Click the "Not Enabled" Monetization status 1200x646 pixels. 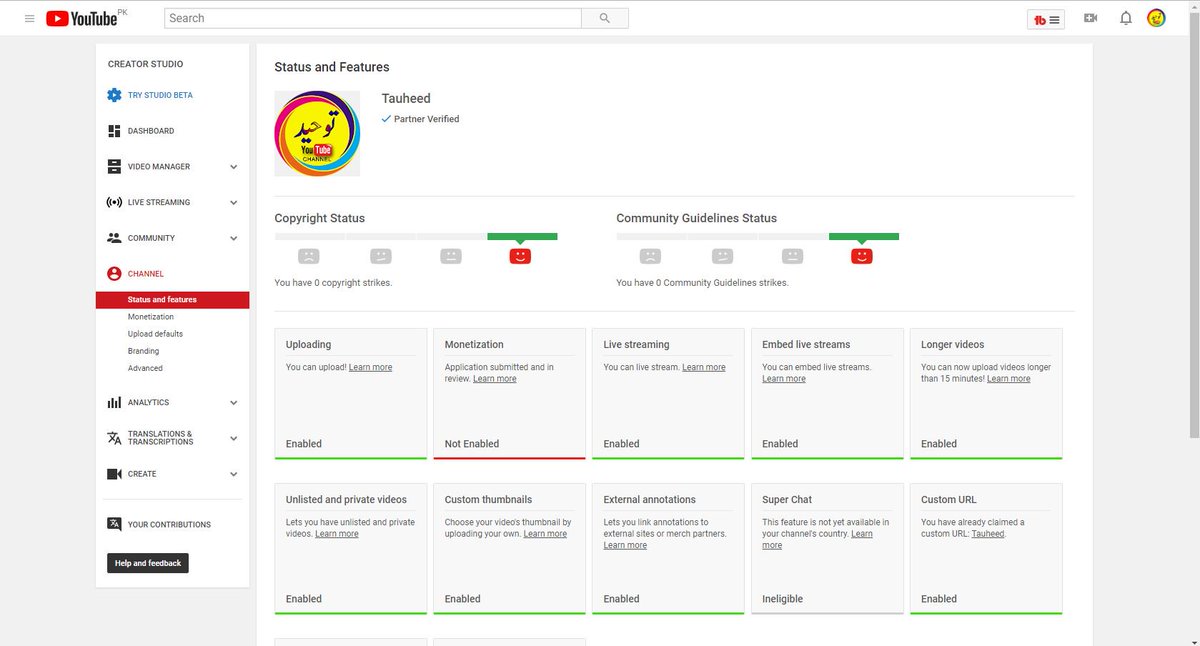(x=472, y=444)
